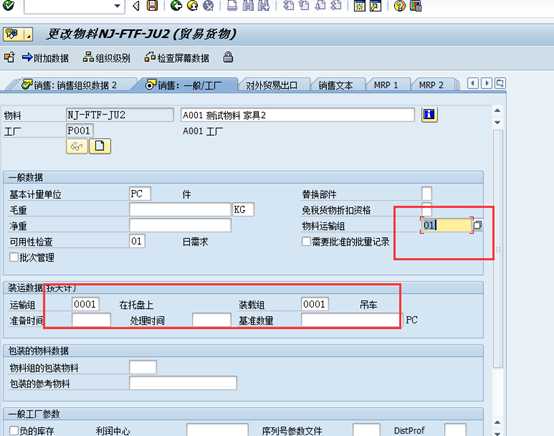Click the green Enter checkmark icon
The height and width of the screenshot is (436, 554).
pos(8,5)
